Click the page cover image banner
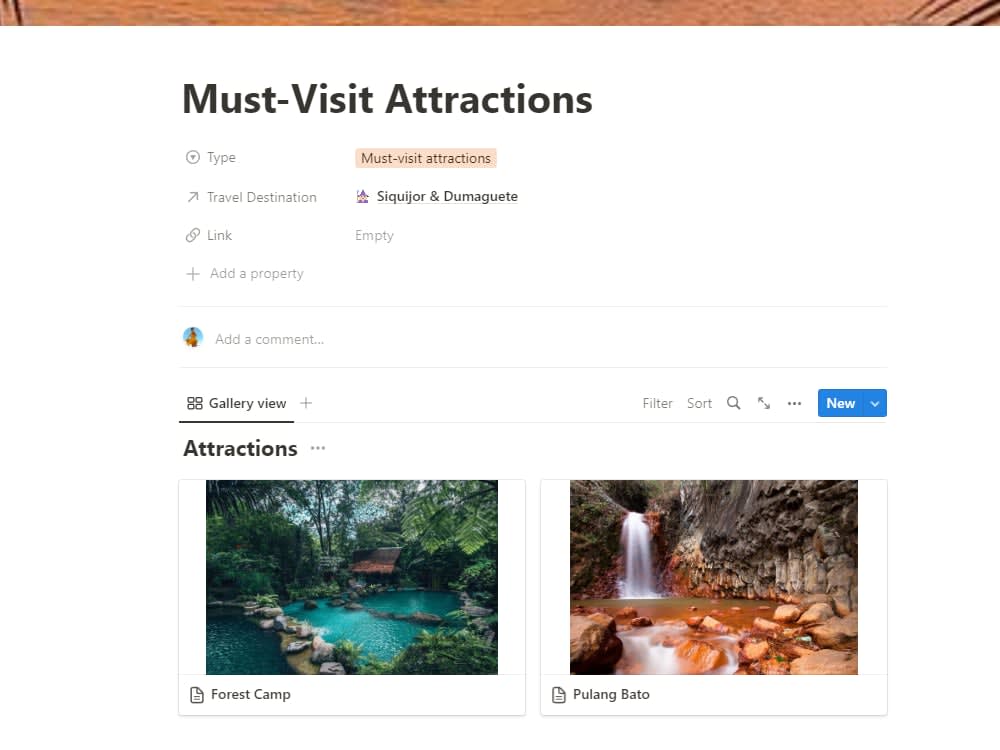This screenshot has height=750, width=1000. pos(500,13)
